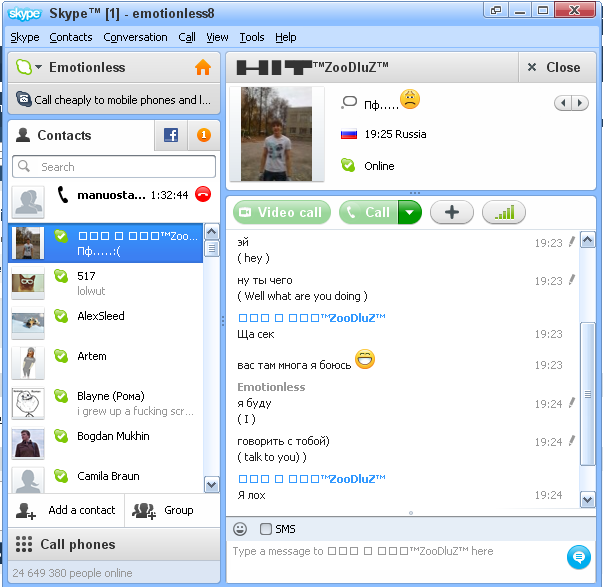Viewport: 603px width, 587px height.
Task: Open the Contacts menu
Action: pos(71,37)
